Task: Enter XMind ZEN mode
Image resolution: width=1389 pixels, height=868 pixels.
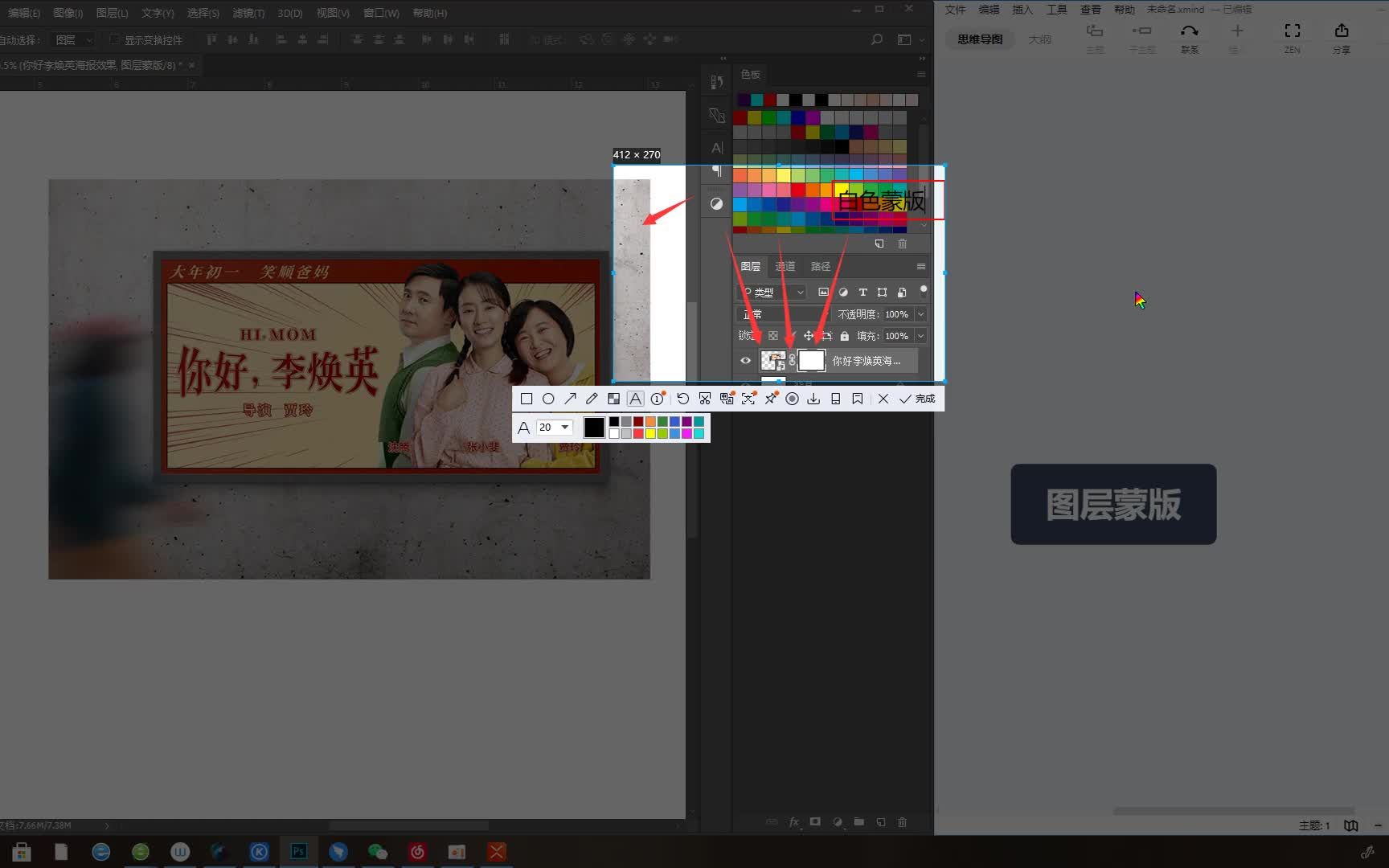Action: point(1292,38)
